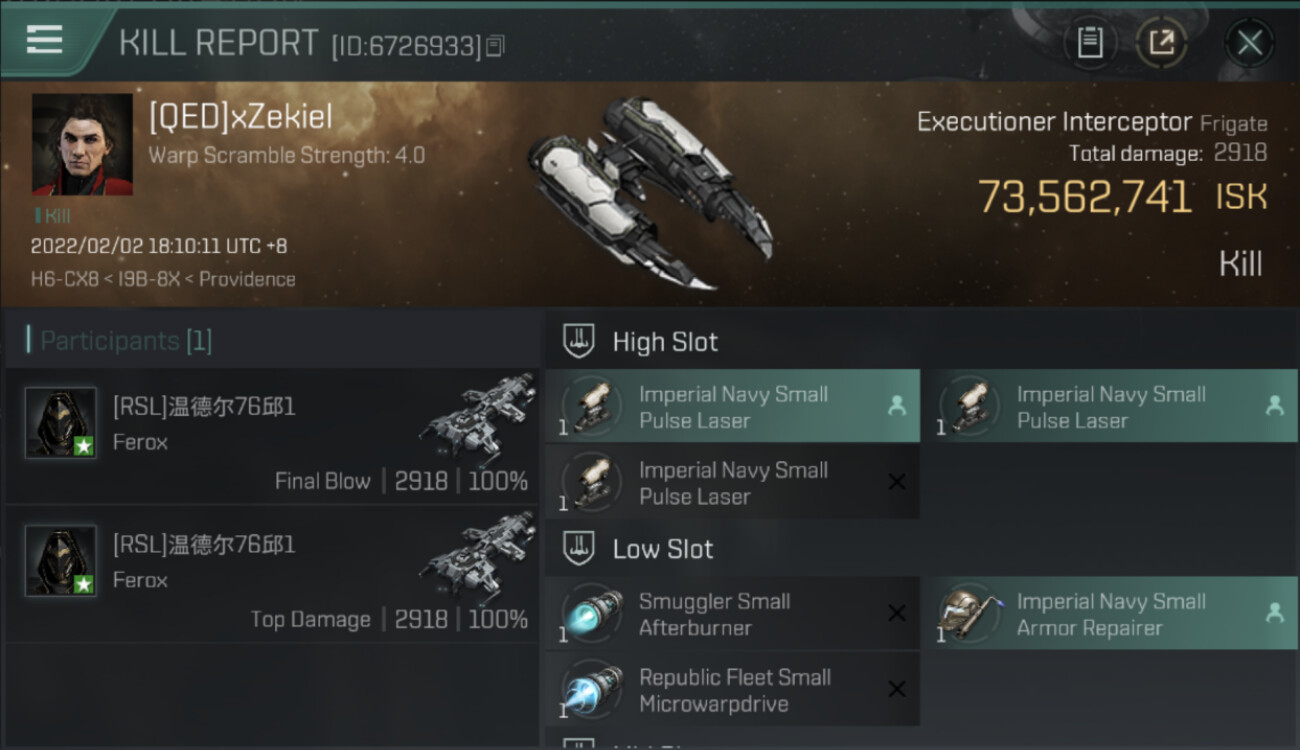The image size is (1300, 750).
Task: Open Top Damage participant Ferox entry
Action: pyautogui.click(x=272, y=573)
